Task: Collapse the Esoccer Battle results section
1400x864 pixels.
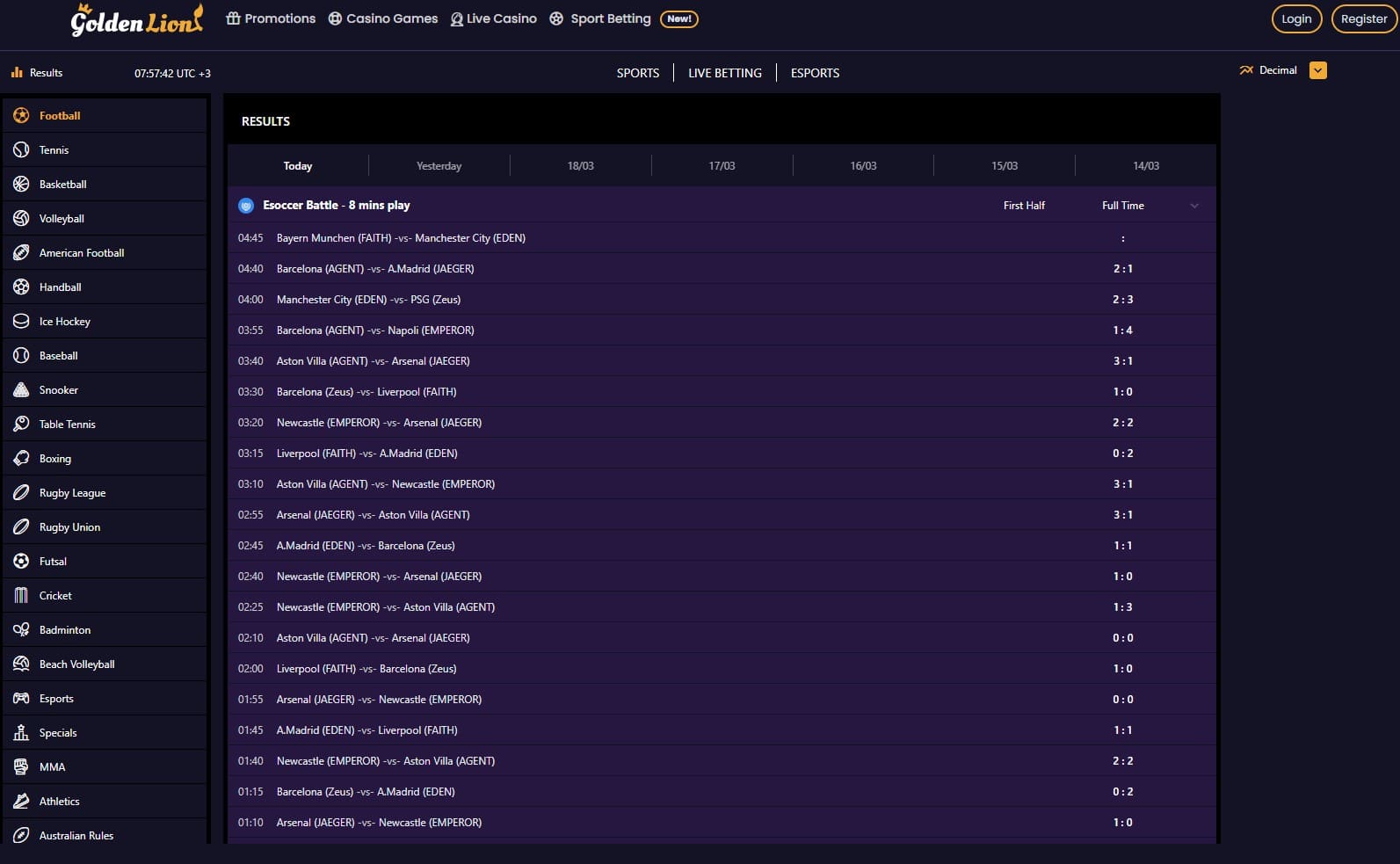Action: 1194,206
